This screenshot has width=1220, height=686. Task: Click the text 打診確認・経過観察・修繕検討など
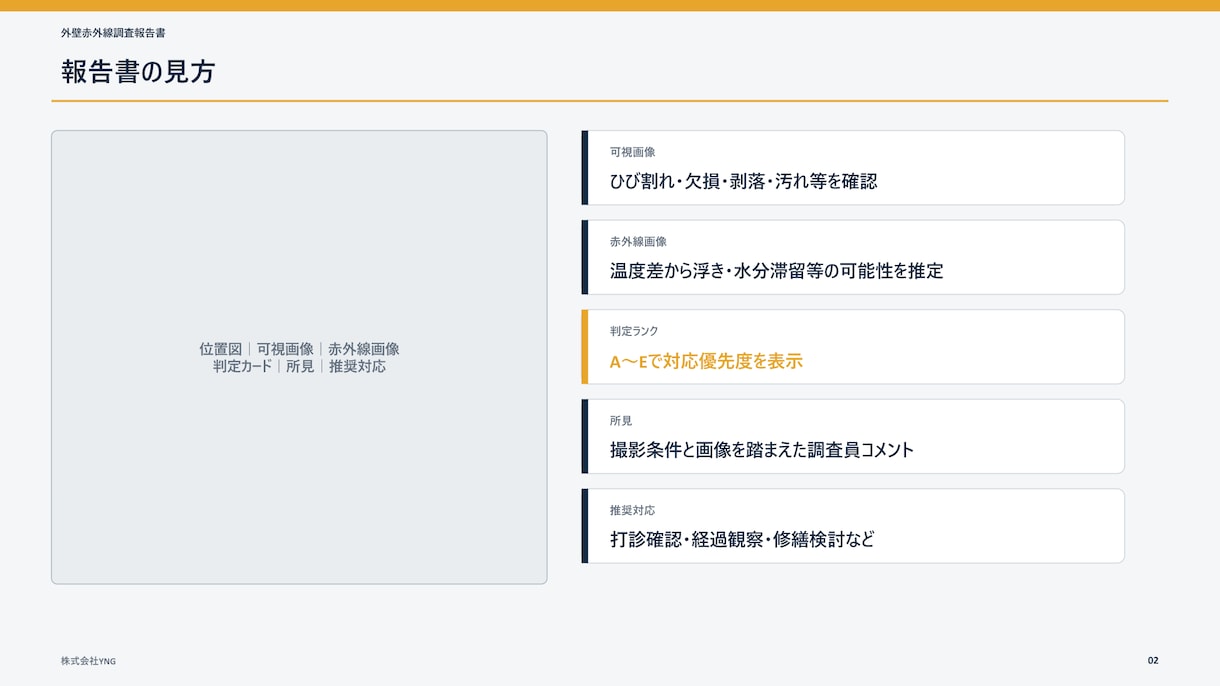point(742,540)
